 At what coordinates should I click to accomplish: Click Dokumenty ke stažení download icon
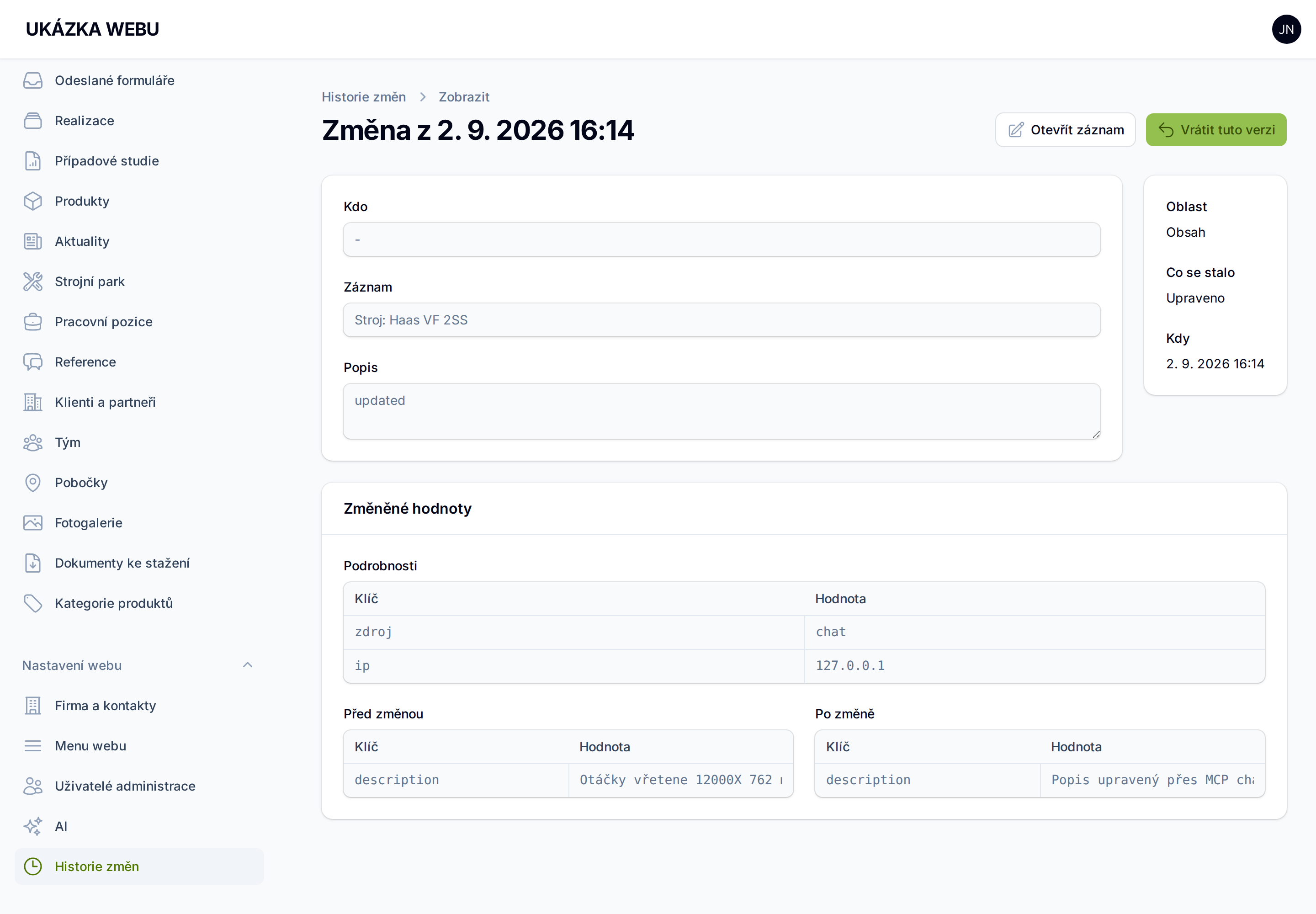[32, 563]
